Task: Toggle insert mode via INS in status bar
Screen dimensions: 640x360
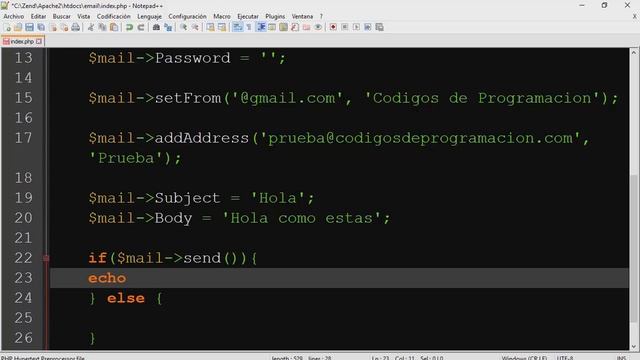Action: [x=621, y=358]
